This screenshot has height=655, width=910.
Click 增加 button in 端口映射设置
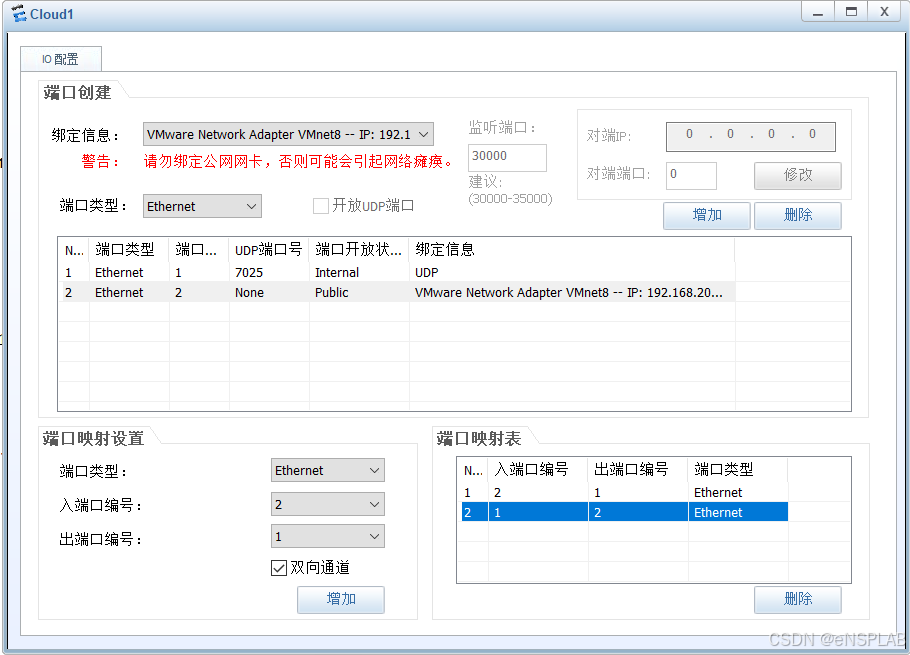(341, 599)
